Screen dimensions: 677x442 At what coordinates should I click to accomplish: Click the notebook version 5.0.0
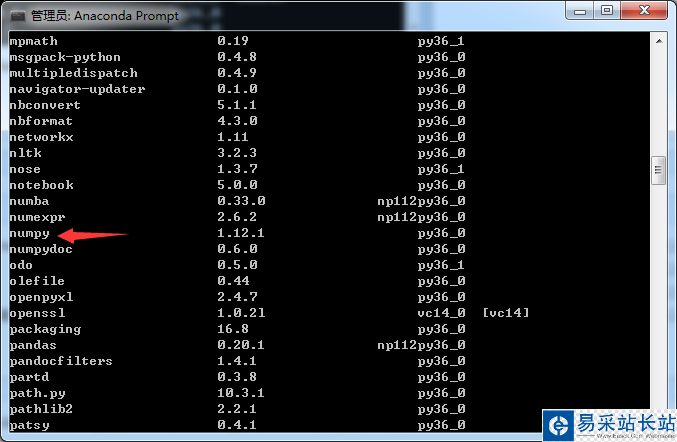tap(237, 185)
